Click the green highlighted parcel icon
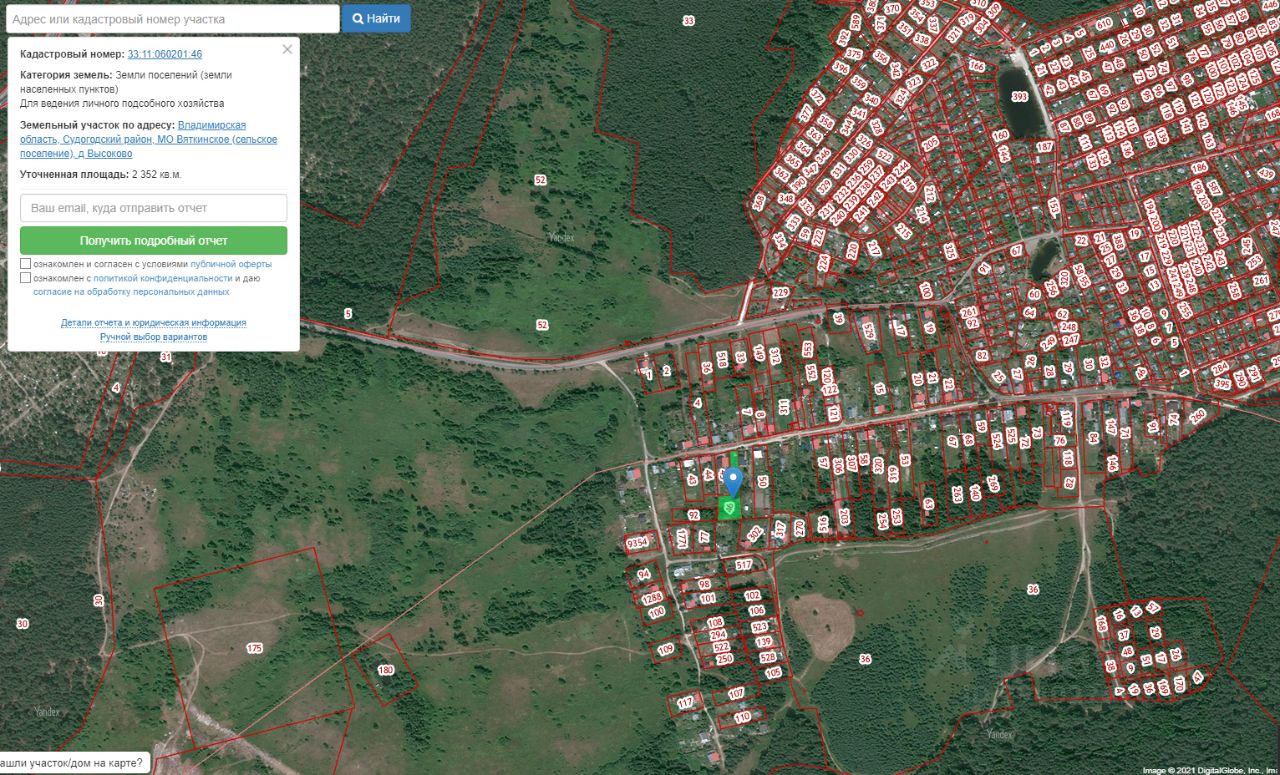 (730, 509)
